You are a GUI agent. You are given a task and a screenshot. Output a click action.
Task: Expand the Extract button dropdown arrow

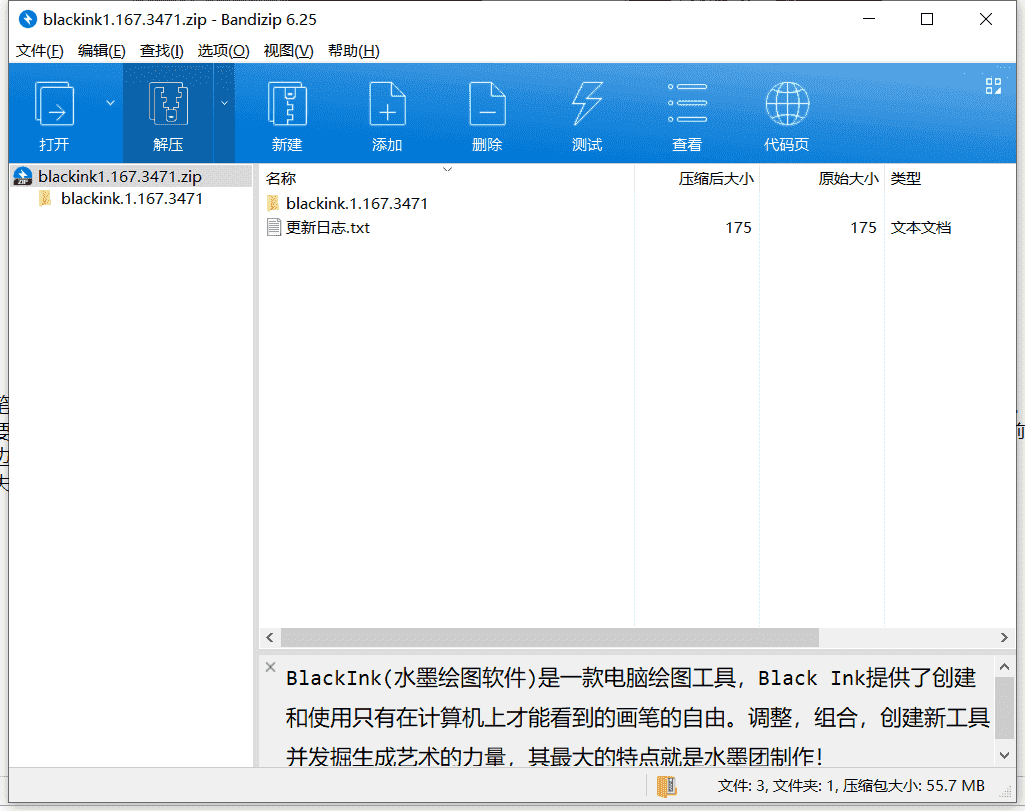[x=224, y=103]
